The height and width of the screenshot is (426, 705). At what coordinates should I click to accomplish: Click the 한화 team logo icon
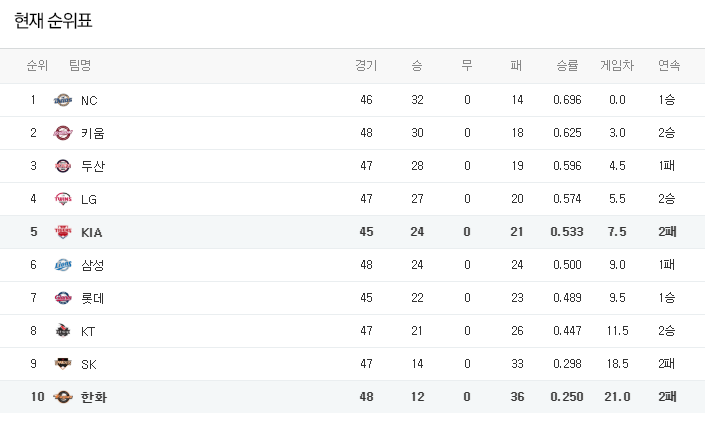(x=63, y=397)
